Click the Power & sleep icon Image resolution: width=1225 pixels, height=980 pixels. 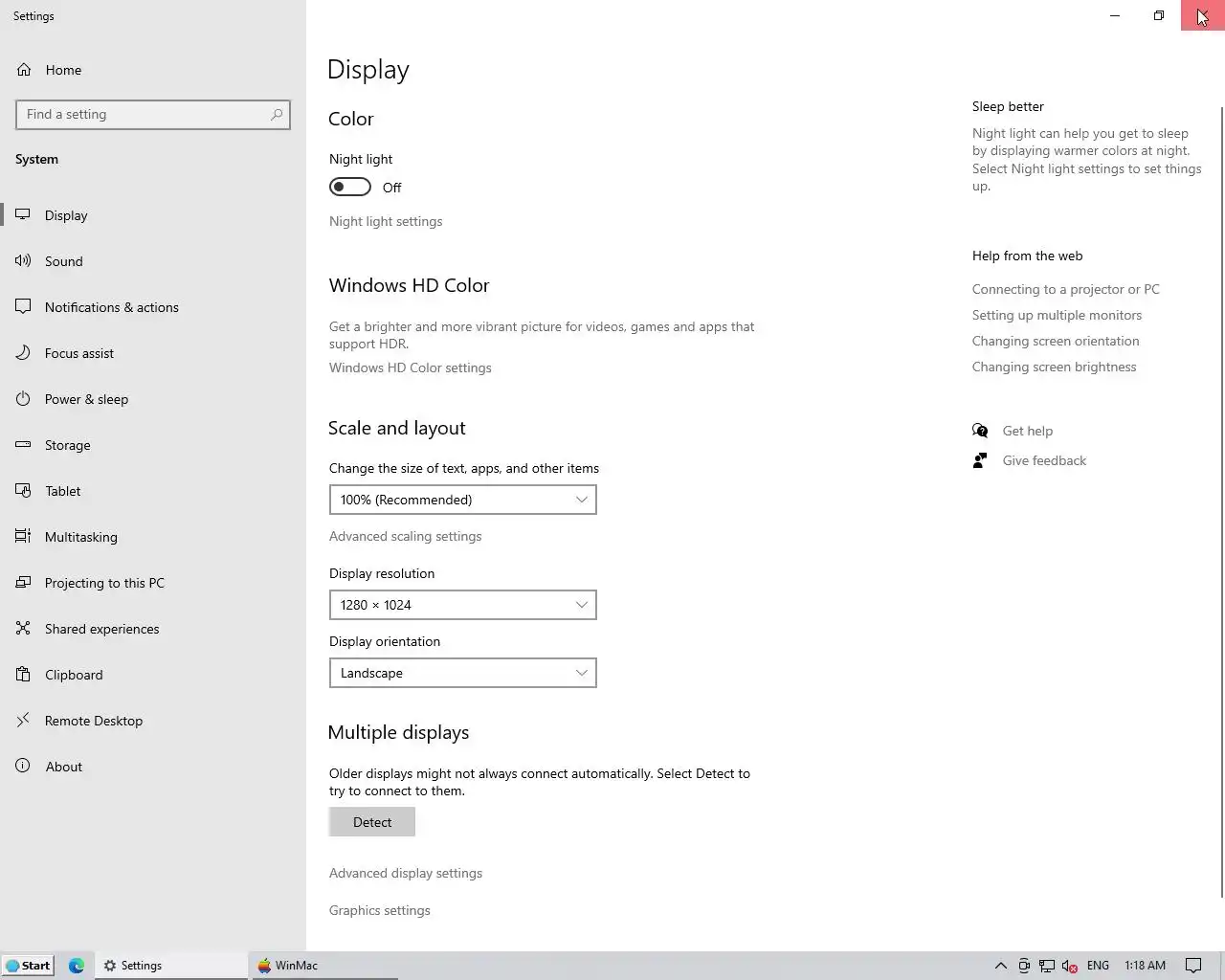pyautogui.click(x=23, y=398)
